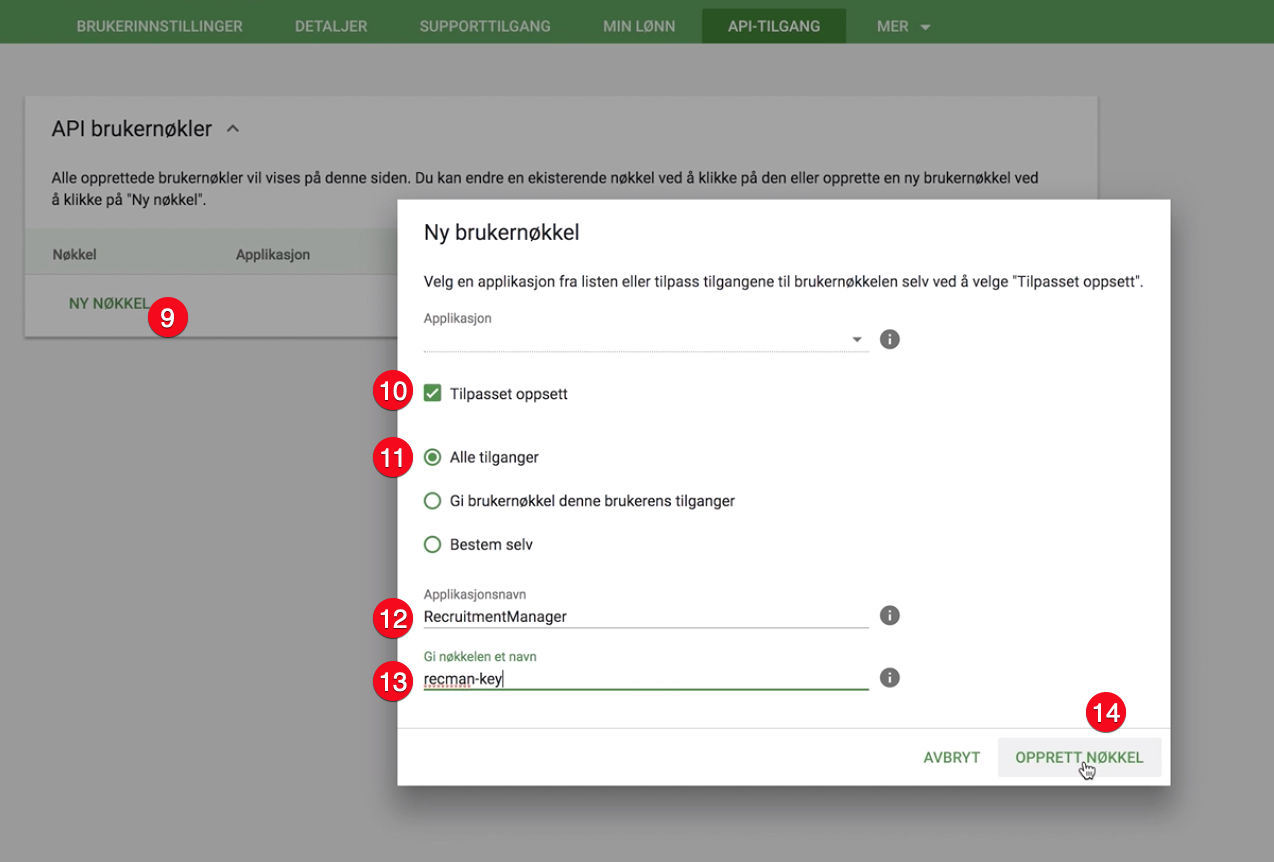The image size is (1274, 862).
Task: Click info icon beside Applikasjonsnavn field
Action: (889, 615)
